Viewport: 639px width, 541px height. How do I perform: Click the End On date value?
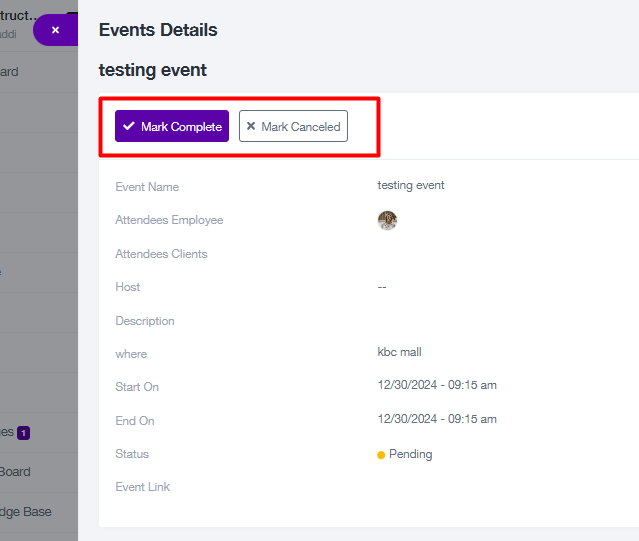(x=437, y=419)
